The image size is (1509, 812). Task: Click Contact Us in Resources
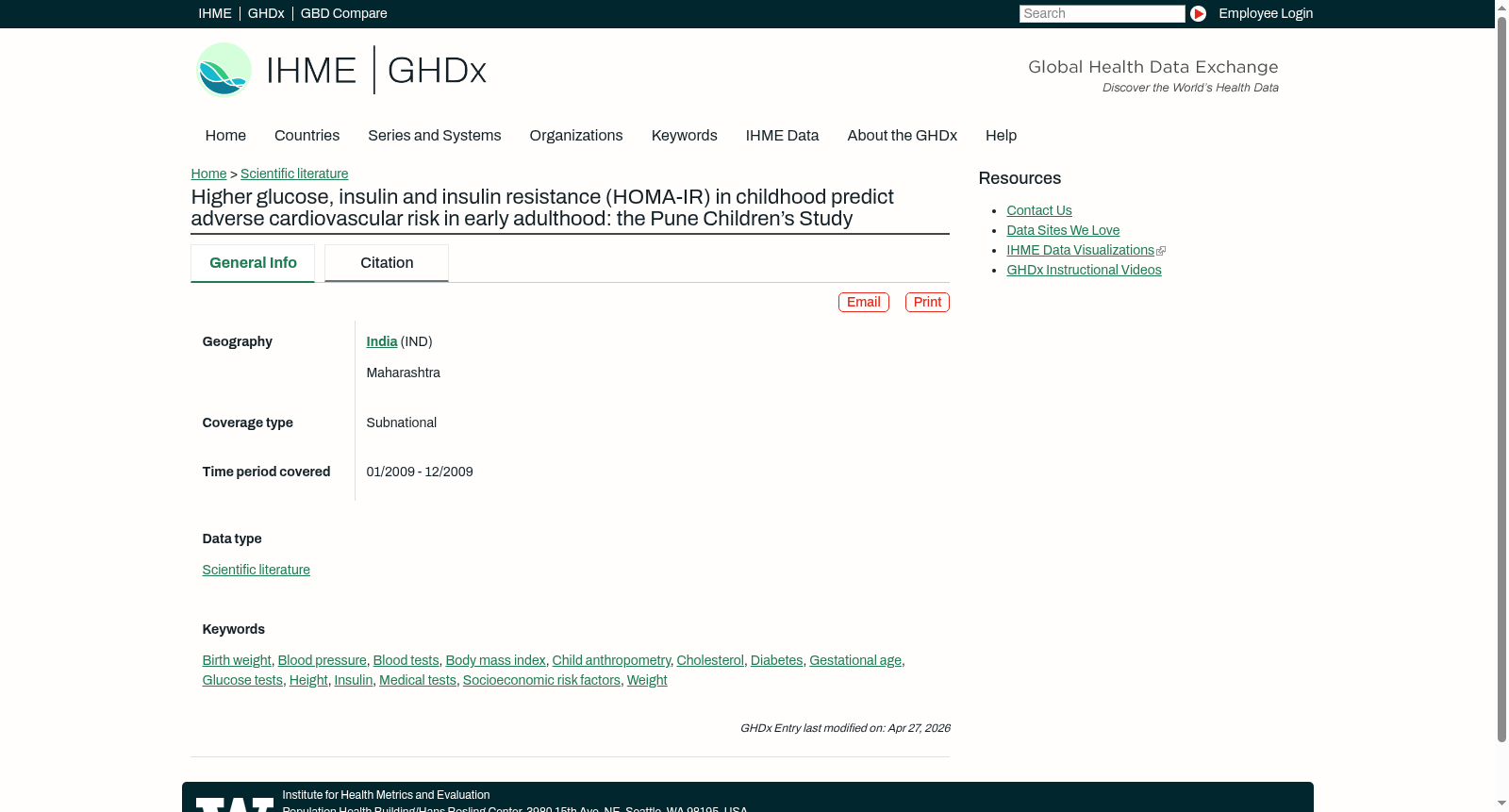[1039, 210]
